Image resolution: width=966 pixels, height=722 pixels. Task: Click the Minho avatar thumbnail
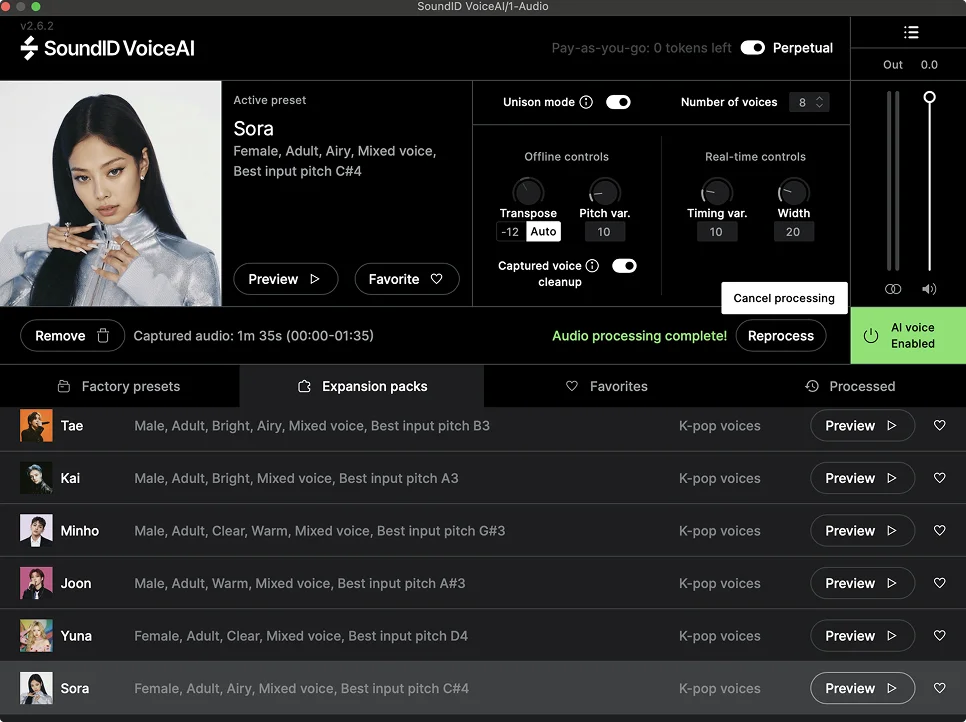point(36,530)
